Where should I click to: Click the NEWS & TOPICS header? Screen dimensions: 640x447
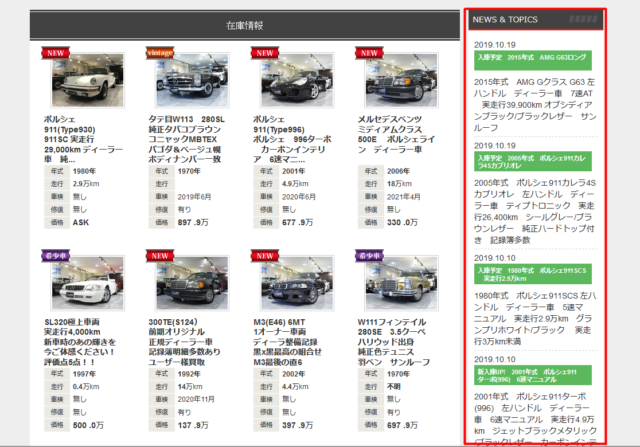[536, 20]
